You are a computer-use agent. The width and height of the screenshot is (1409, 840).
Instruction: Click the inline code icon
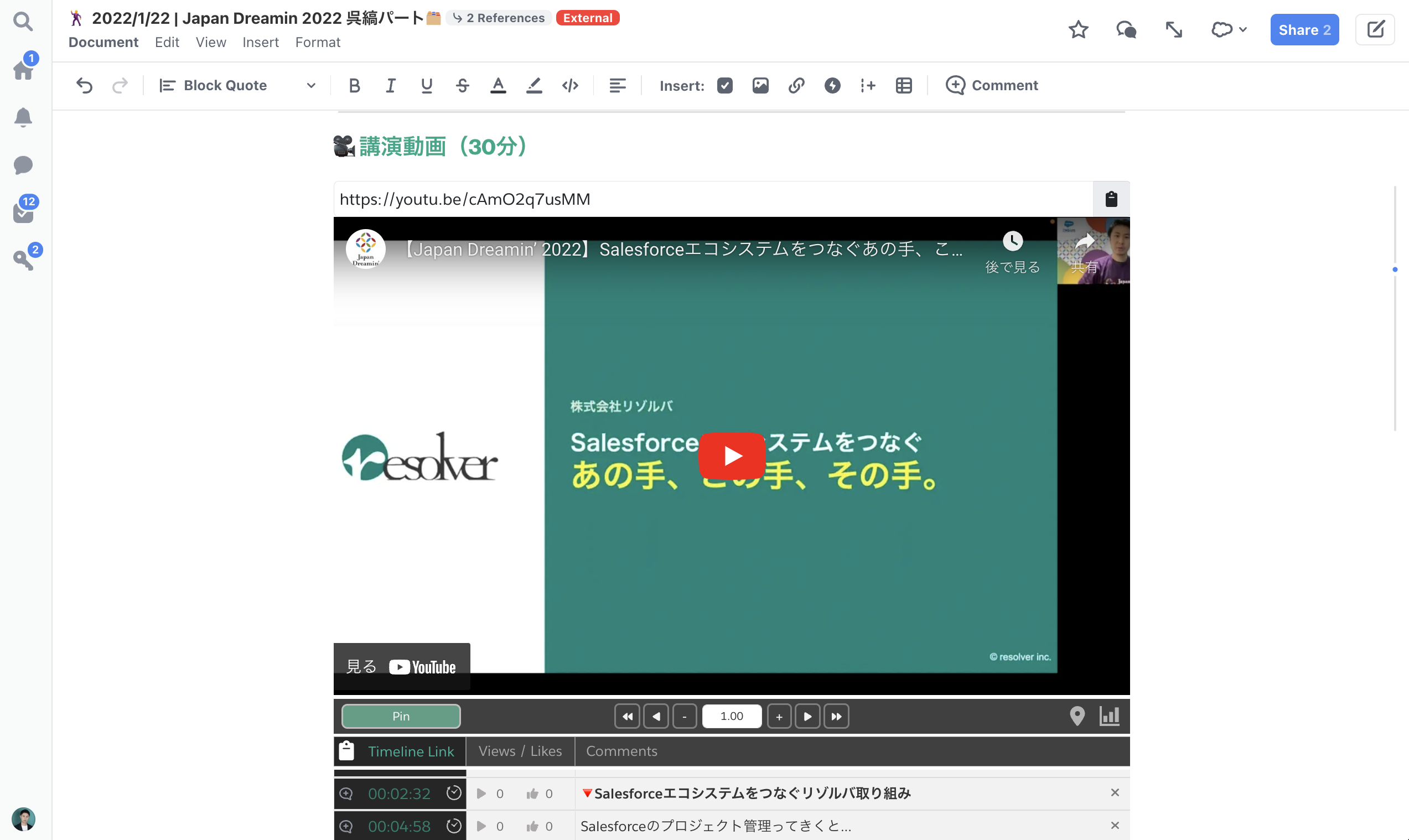pyautogui.click(x=570, y=85)
